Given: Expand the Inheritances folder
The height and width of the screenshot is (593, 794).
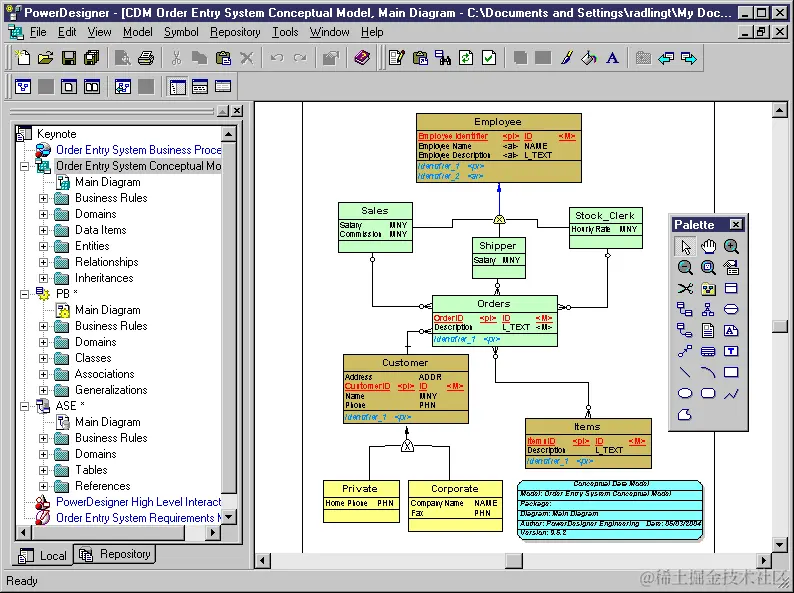Looking at the screenshot, I should [x=44, y=278].
